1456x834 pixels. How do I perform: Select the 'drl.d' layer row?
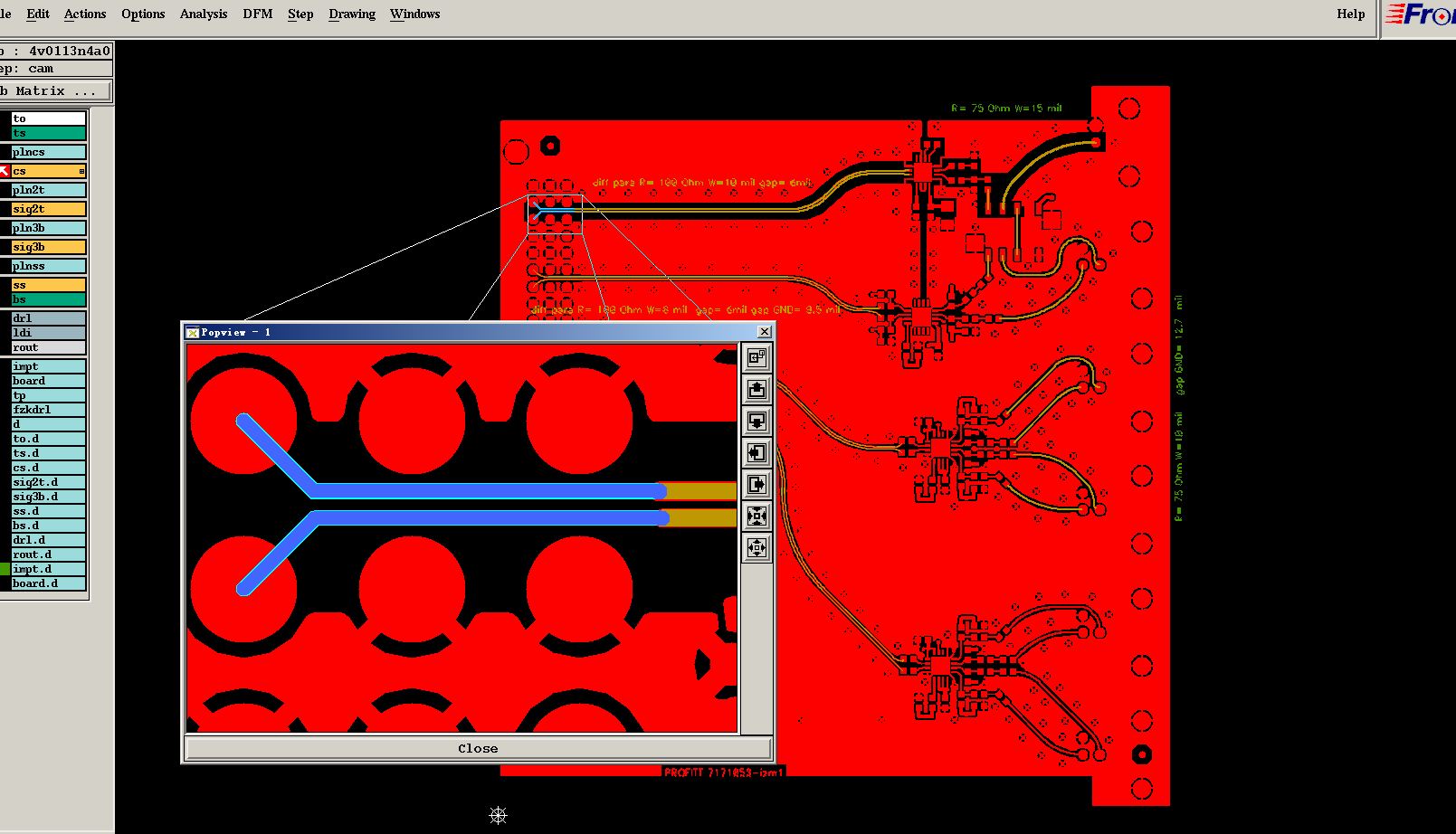(x=49, y=540)
